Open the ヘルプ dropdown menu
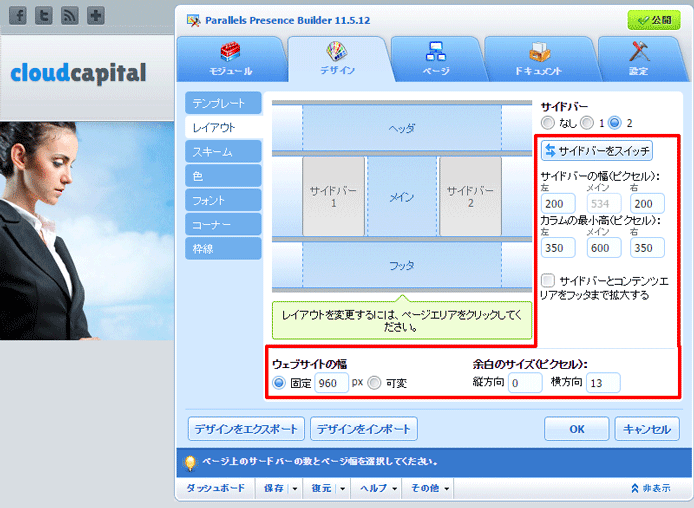Screen dimensions: 694x508 pyautogui.click(x=376, y=489)
